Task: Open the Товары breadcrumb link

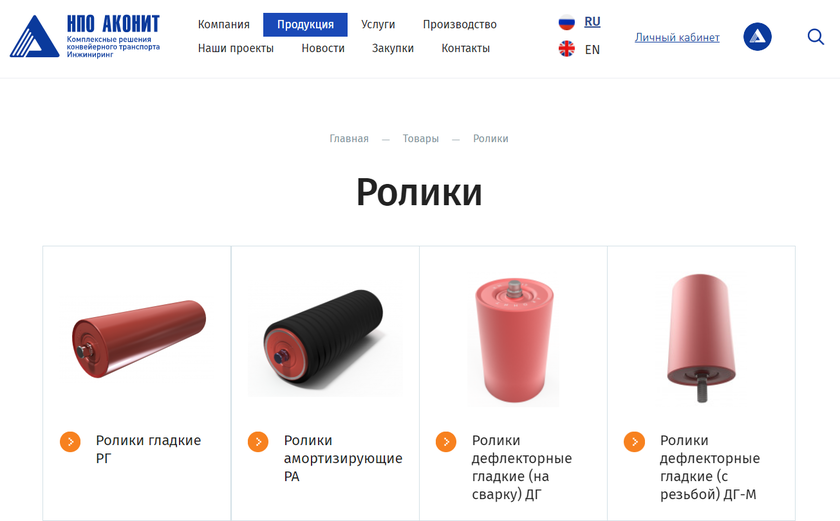Action: [421, 139]
